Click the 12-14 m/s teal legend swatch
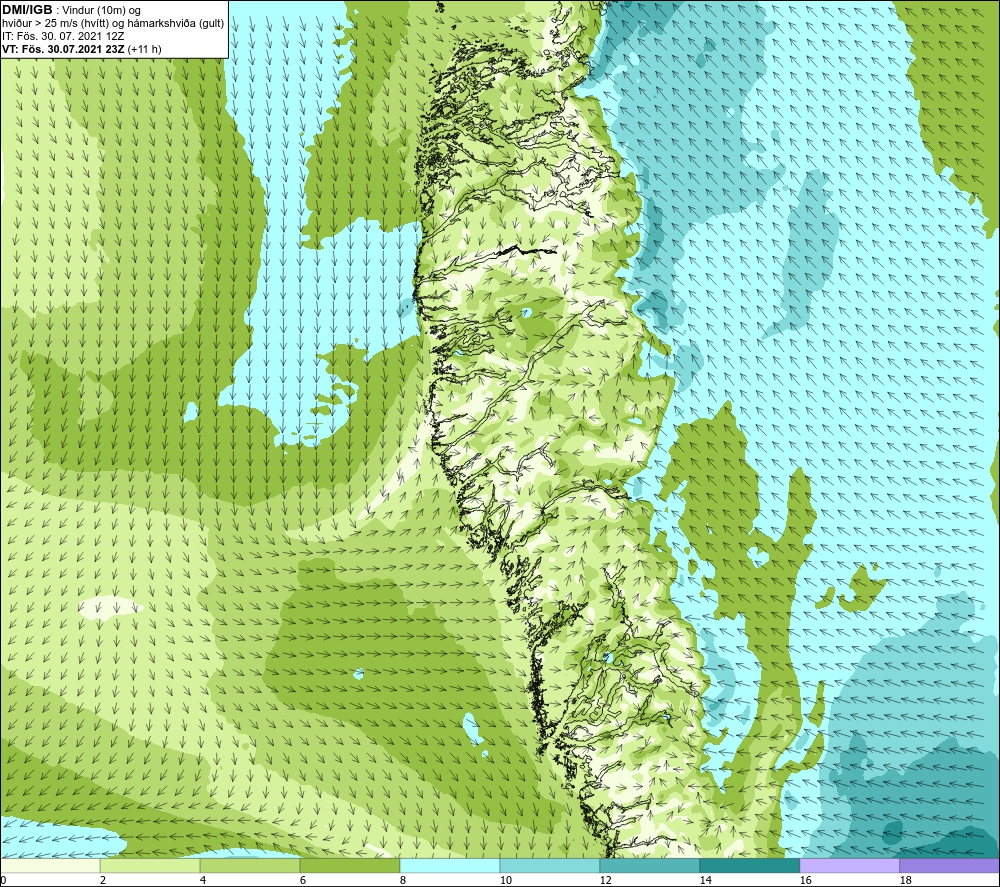The image size is (1000, 887). pyautogui.click(x=649, y=865)
